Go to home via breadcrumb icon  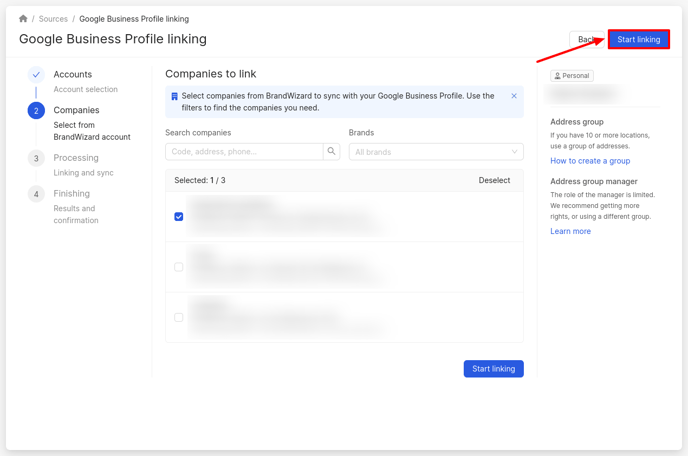[x=23, y=18]
